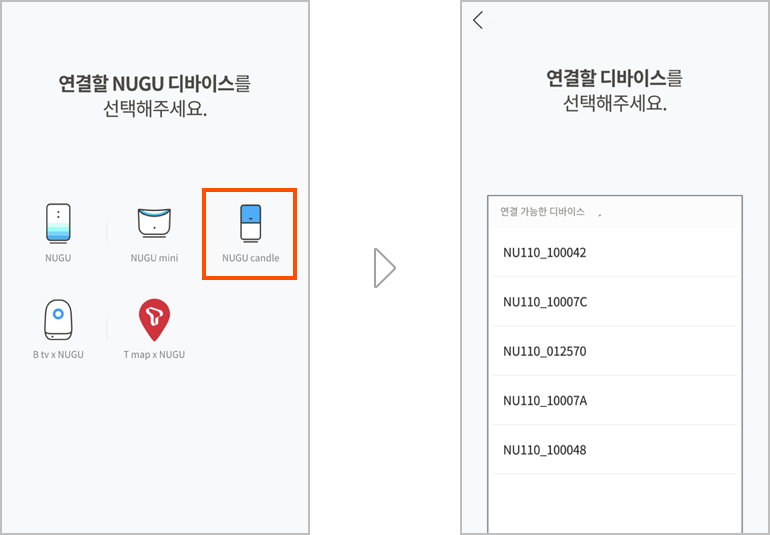
Task: Choose the NUGU mini device icon
Action: (x=154, y=224)
